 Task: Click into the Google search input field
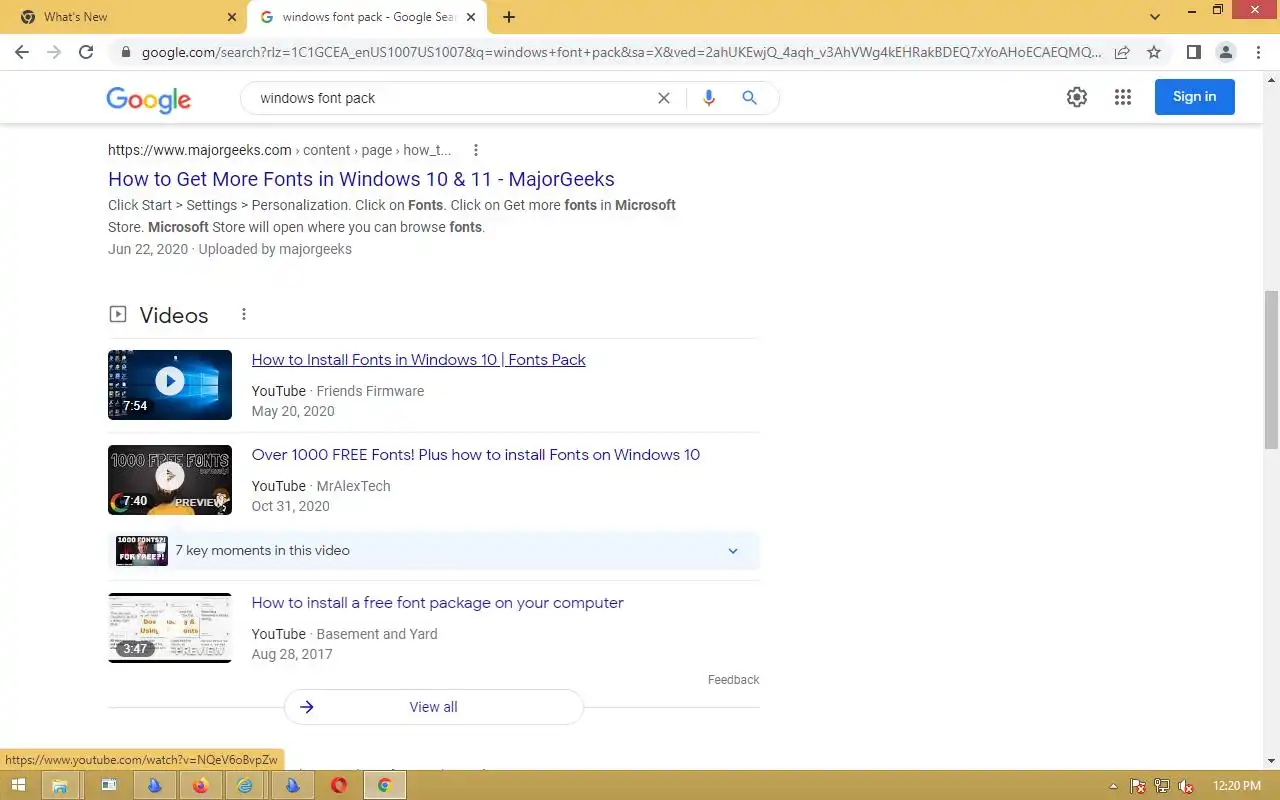click(450, 98)
